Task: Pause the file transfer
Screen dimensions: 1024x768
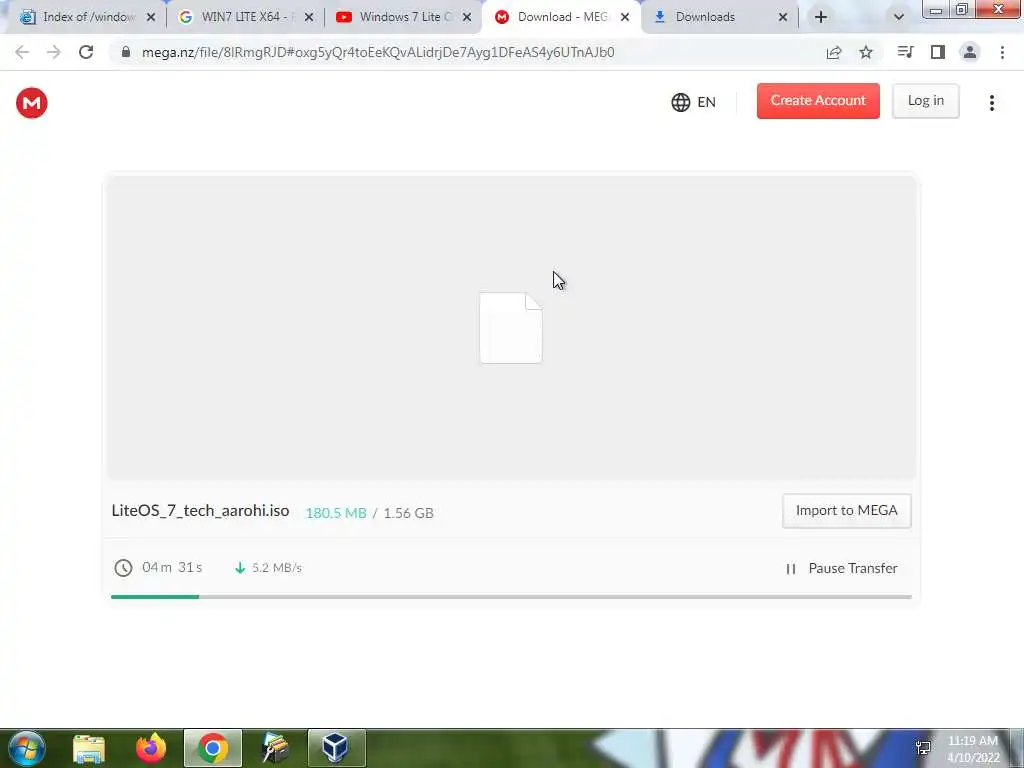Action: pyautogui.click(x=841, y=568)
